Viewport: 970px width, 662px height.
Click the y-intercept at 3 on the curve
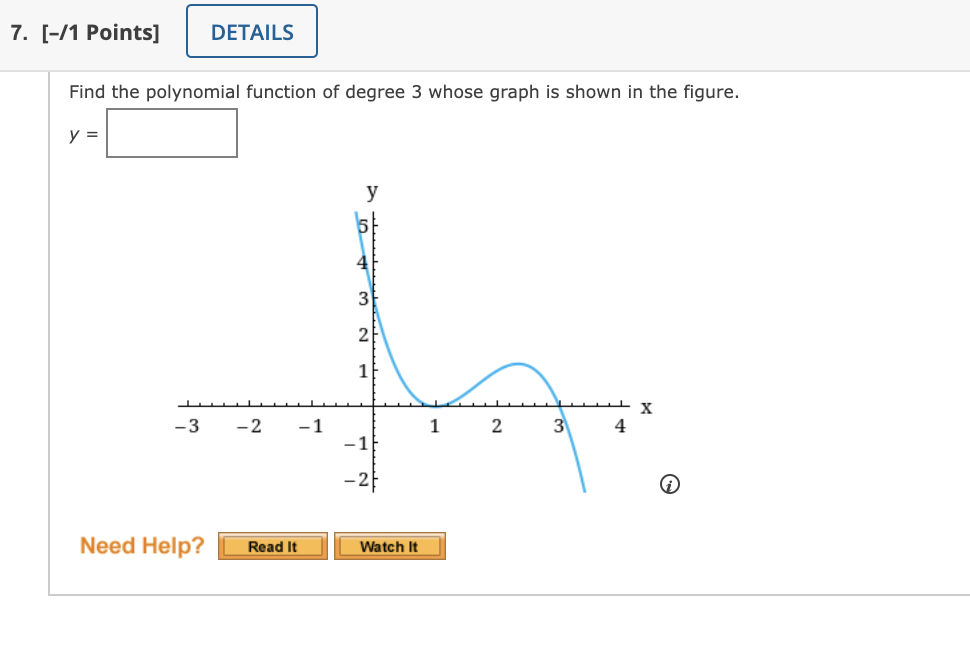tap(372, 298)
